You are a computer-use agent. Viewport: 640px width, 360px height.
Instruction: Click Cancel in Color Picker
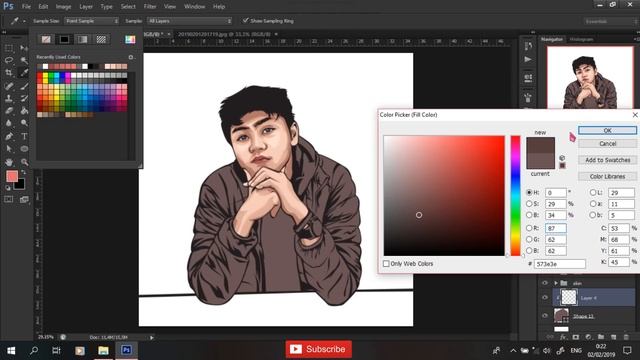[x=607, y=144]
